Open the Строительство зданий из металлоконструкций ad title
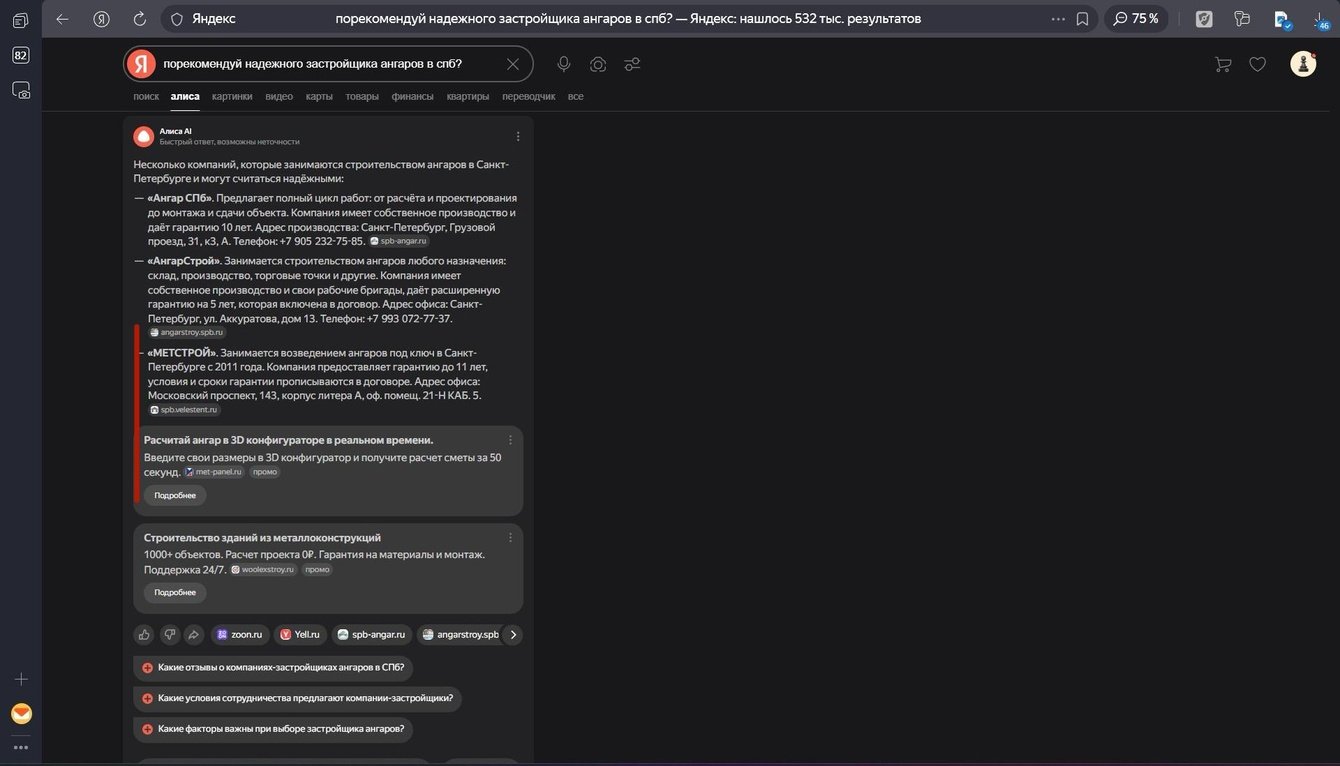This screenshot has height=766, width=1340. coord(262,538)
